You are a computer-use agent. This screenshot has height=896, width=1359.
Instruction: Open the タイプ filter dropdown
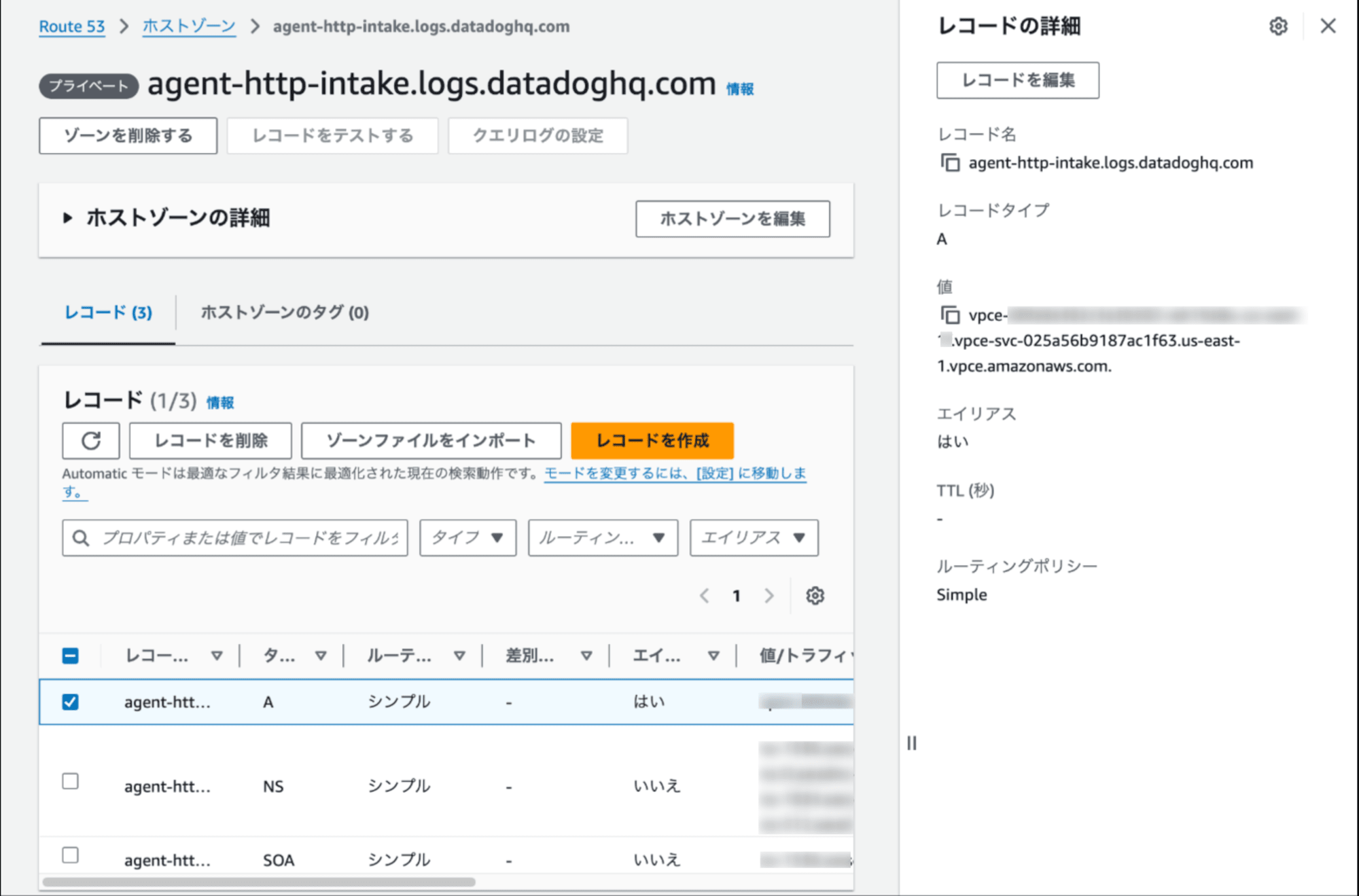click(468, 538)
